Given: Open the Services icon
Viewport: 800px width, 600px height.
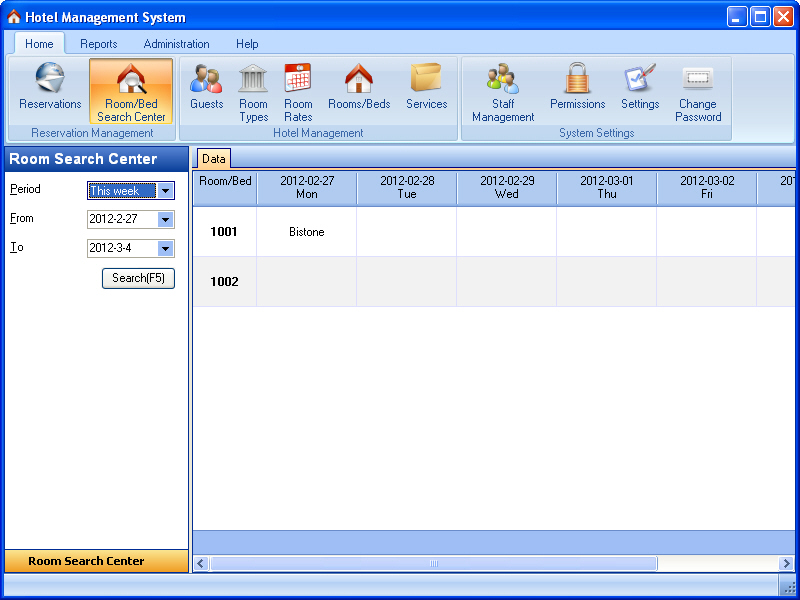Looking at the screenshot, I should pos(426,88).
